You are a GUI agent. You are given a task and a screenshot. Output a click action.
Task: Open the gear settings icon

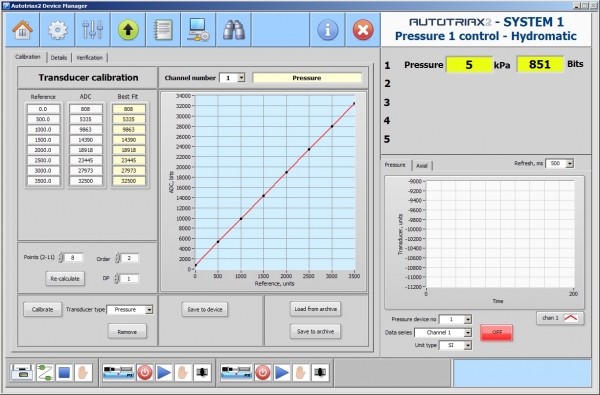tap(57, 30)
